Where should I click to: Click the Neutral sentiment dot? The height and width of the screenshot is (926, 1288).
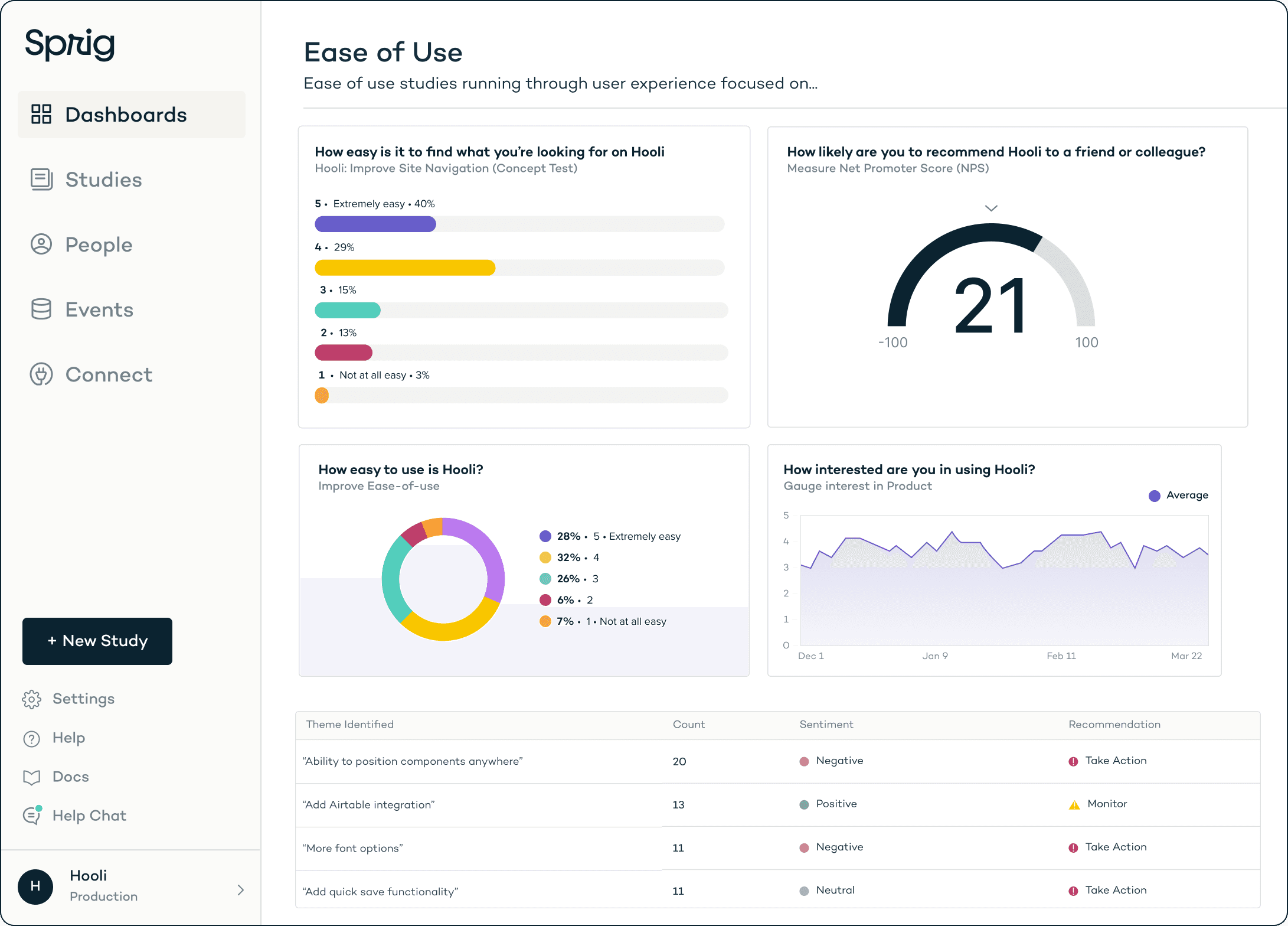pos(804,891)
